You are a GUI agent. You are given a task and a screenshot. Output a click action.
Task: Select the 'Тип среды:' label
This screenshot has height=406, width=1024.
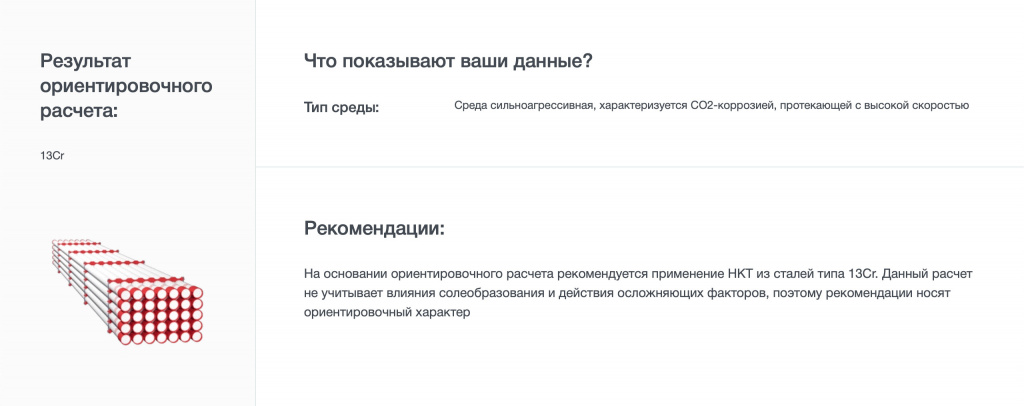341,107
